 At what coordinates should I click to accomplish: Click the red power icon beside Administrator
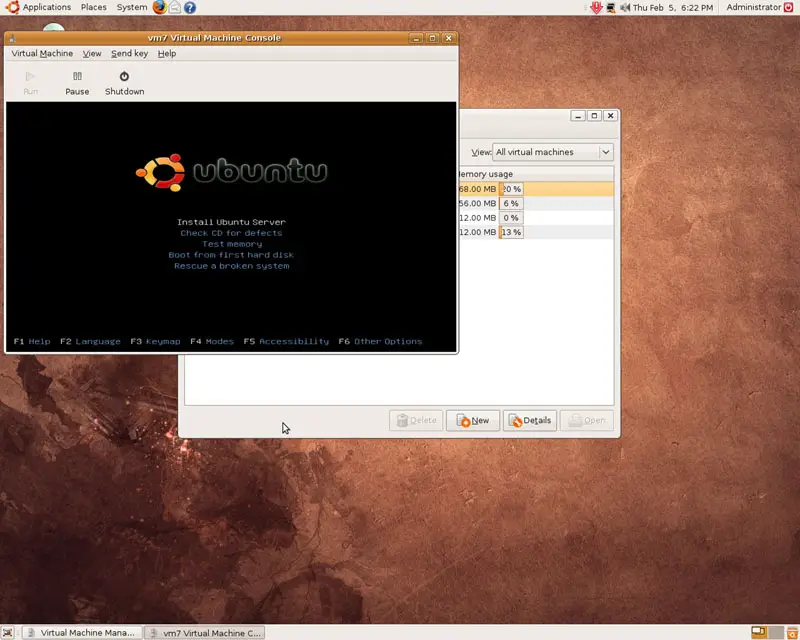pyautogui.click(x=789, y=7)
